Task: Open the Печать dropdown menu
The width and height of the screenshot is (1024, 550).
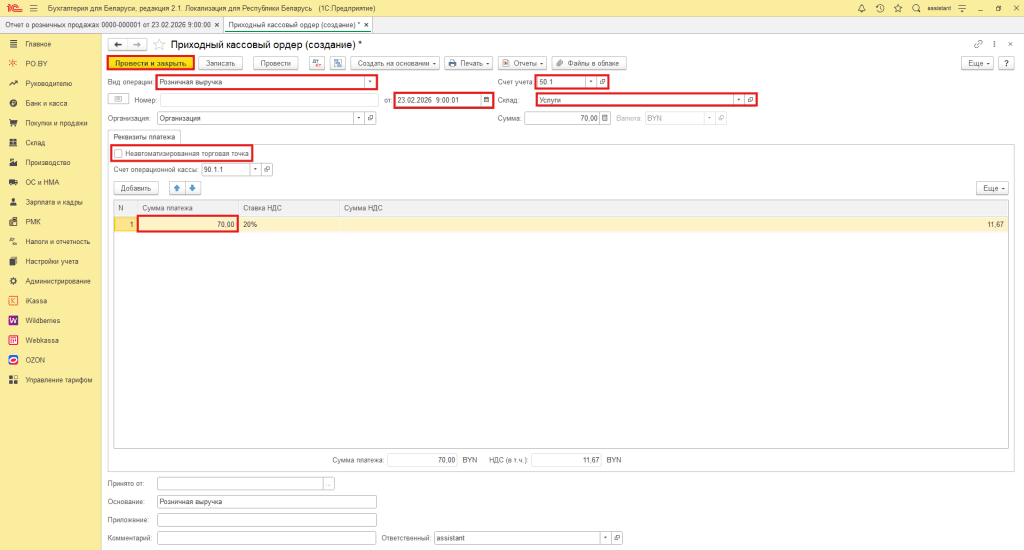Action: [x=468, y=63]
